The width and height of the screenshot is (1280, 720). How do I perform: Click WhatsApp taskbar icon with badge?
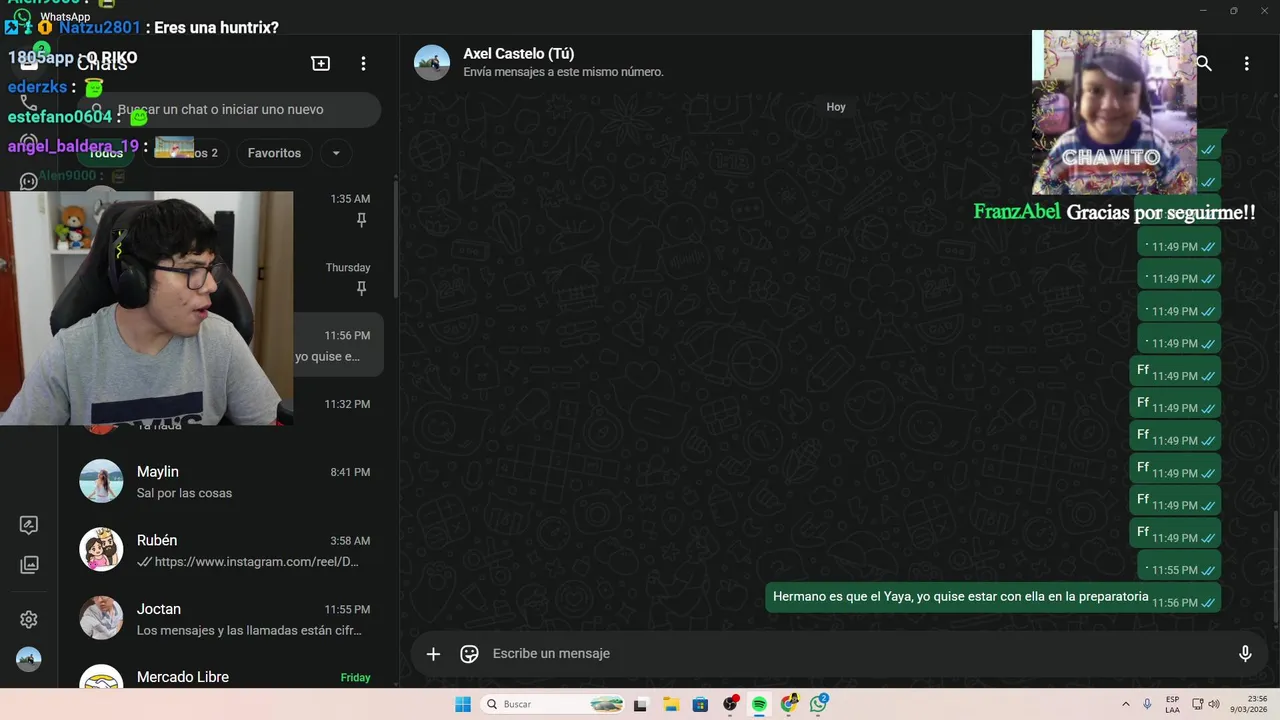click(819, 704)
